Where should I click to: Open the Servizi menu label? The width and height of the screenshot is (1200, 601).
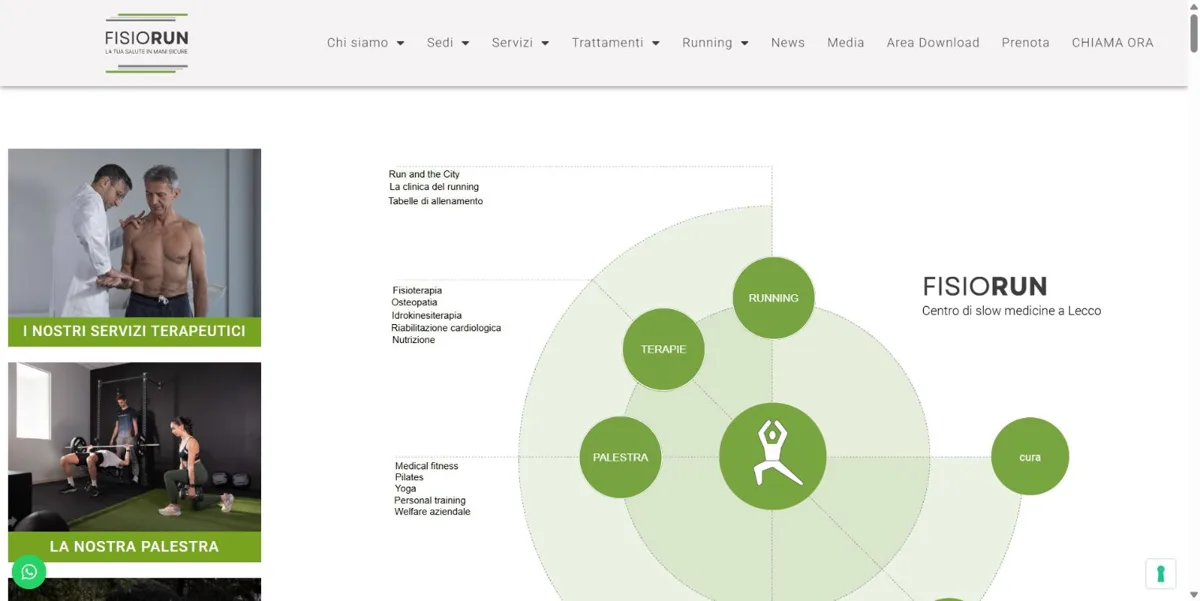[x=512, y=43]
